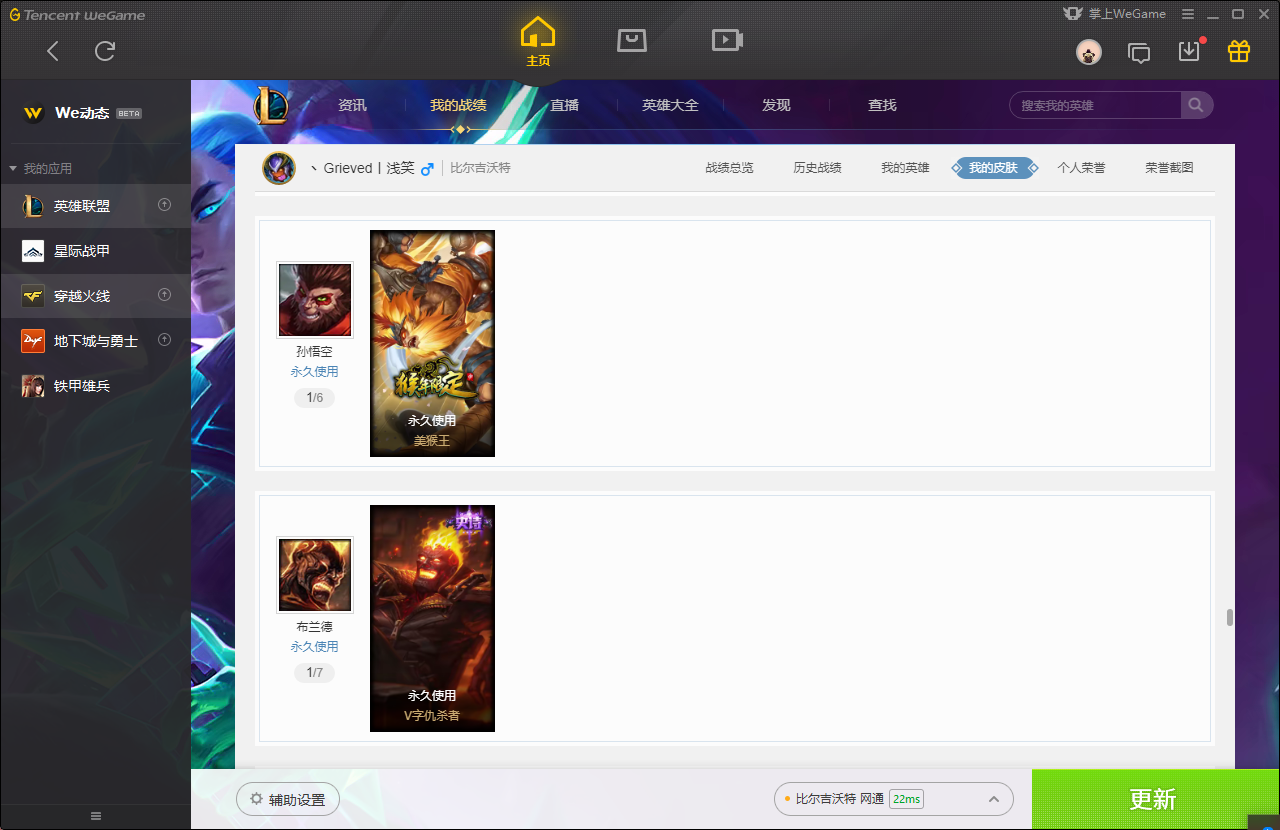Open the 直播 tab
1280x830 pixels.
[564, 105]
